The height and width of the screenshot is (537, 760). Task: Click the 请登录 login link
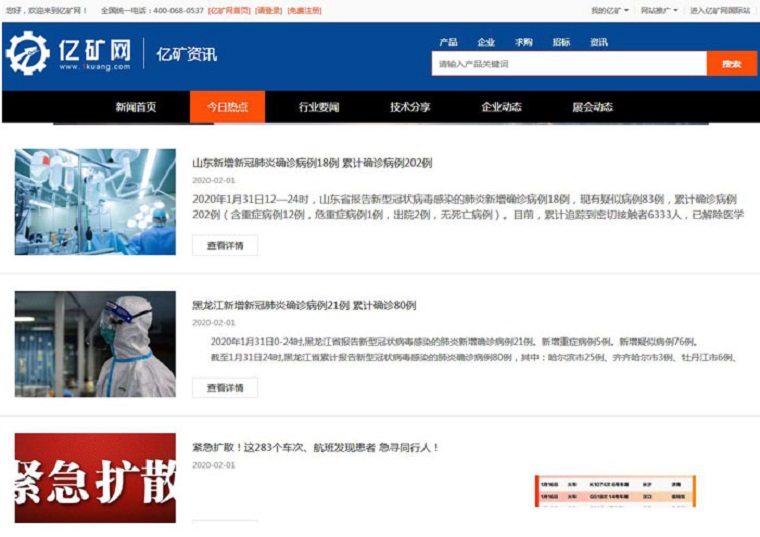[x=268, y=11]
